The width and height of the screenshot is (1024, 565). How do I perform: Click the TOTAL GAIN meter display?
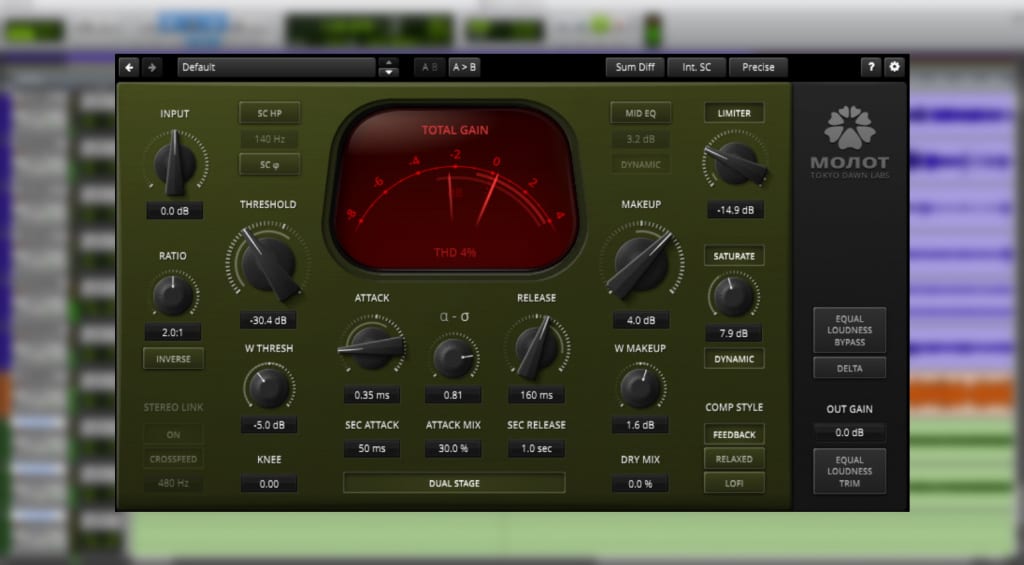(x=455, y=190)
